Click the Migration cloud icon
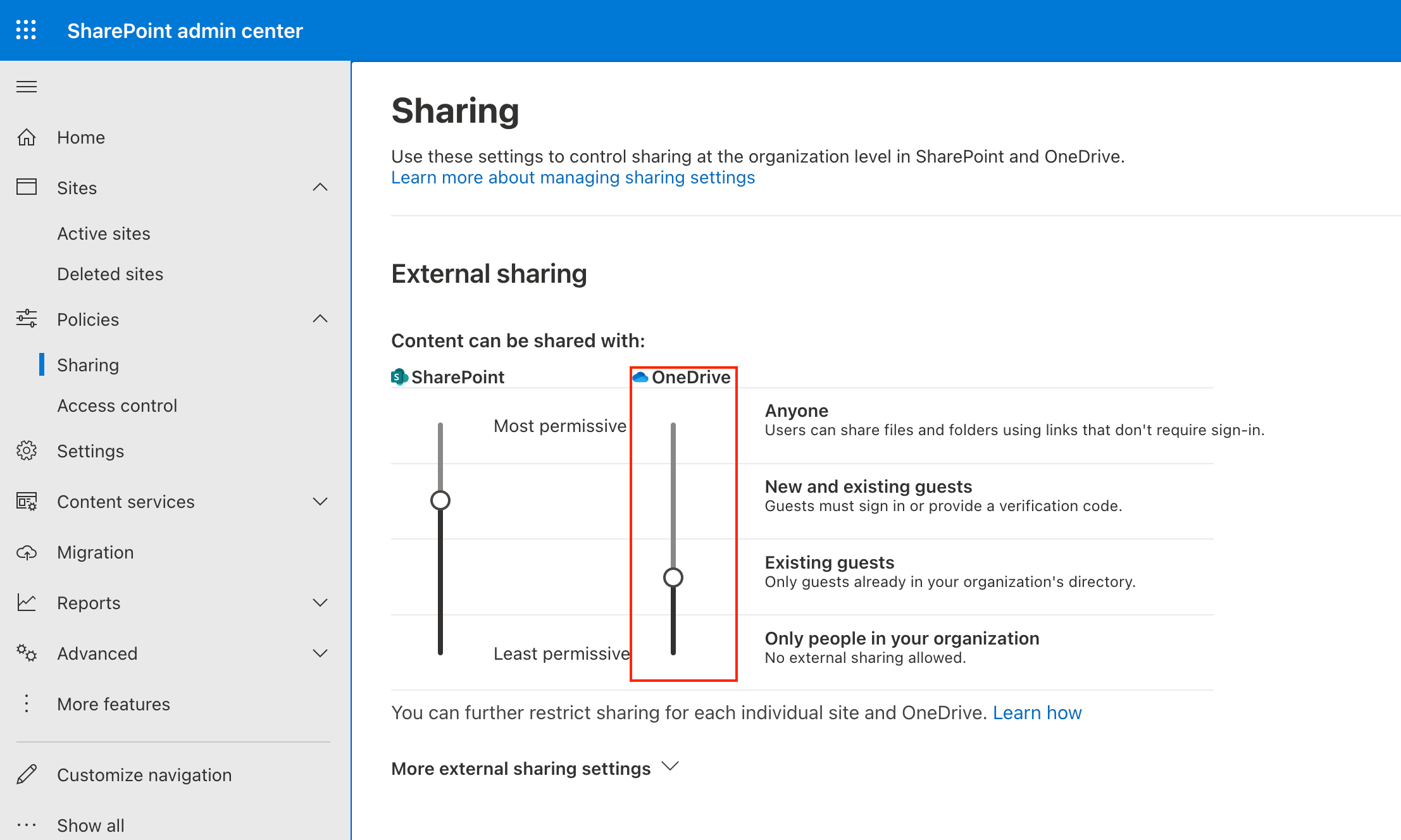 27,552
